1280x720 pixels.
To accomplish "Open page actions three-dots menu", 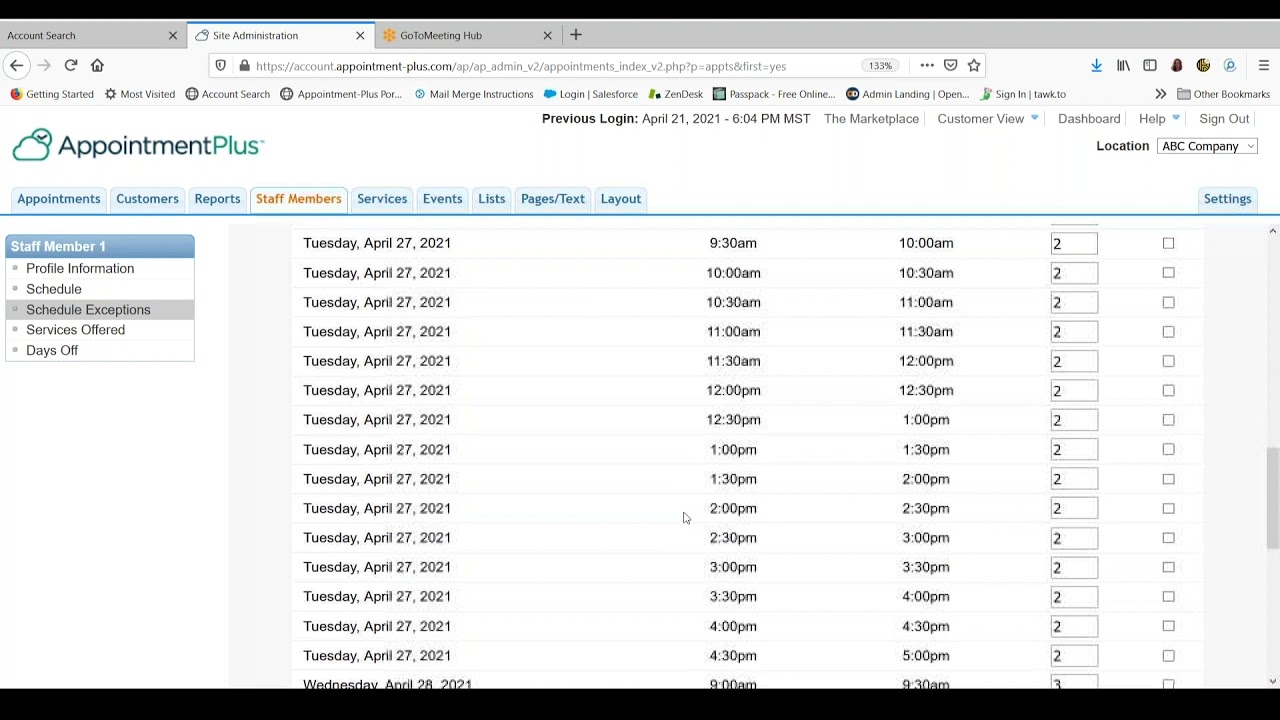I will 927,65.
